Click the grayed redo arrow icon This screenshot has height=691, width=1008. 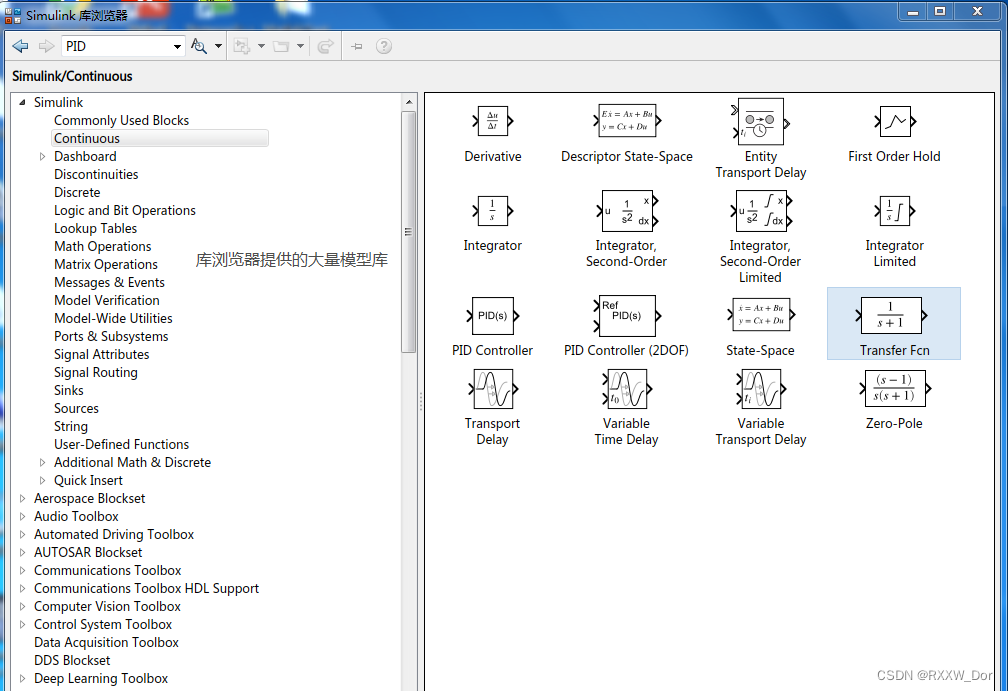tap(326, 46)
